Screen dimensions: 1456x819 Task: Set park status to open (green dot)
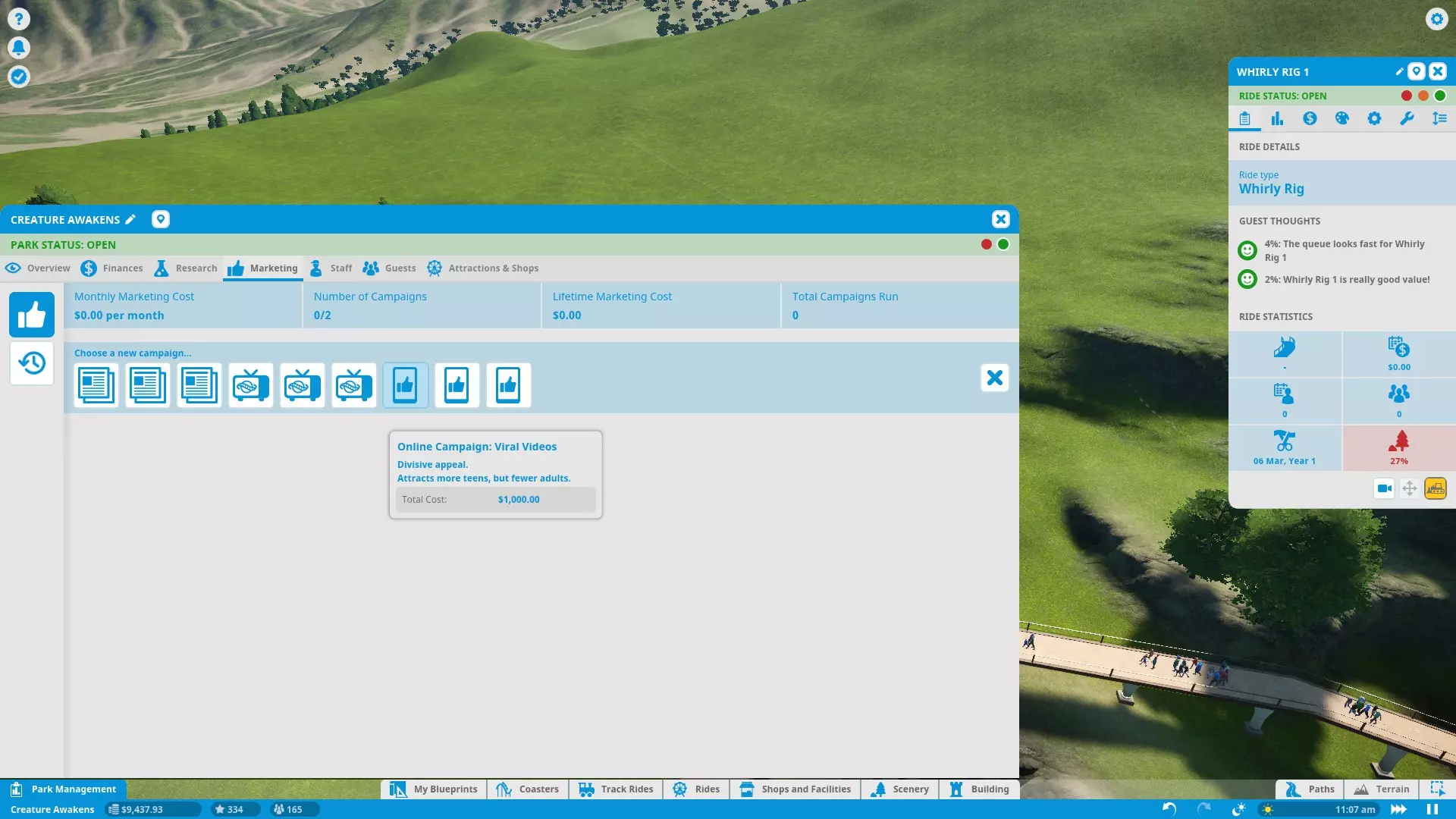pos(1003,244)
